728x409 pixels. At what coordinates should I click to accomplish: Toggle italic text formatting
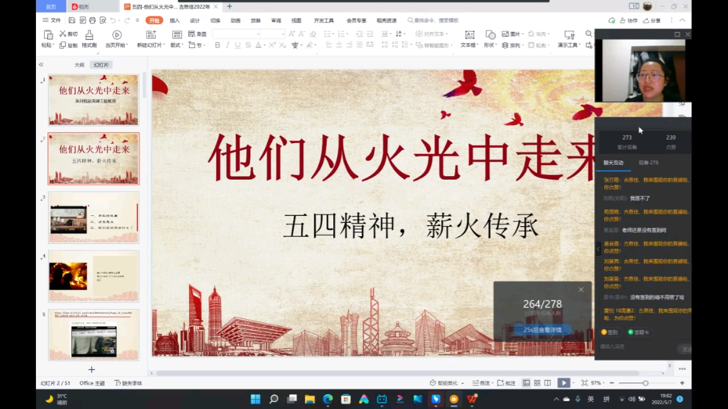[x=227, y=45]
